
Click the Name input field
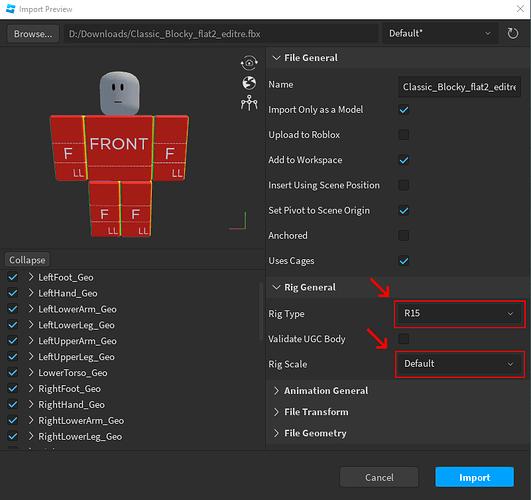point(459,87)
